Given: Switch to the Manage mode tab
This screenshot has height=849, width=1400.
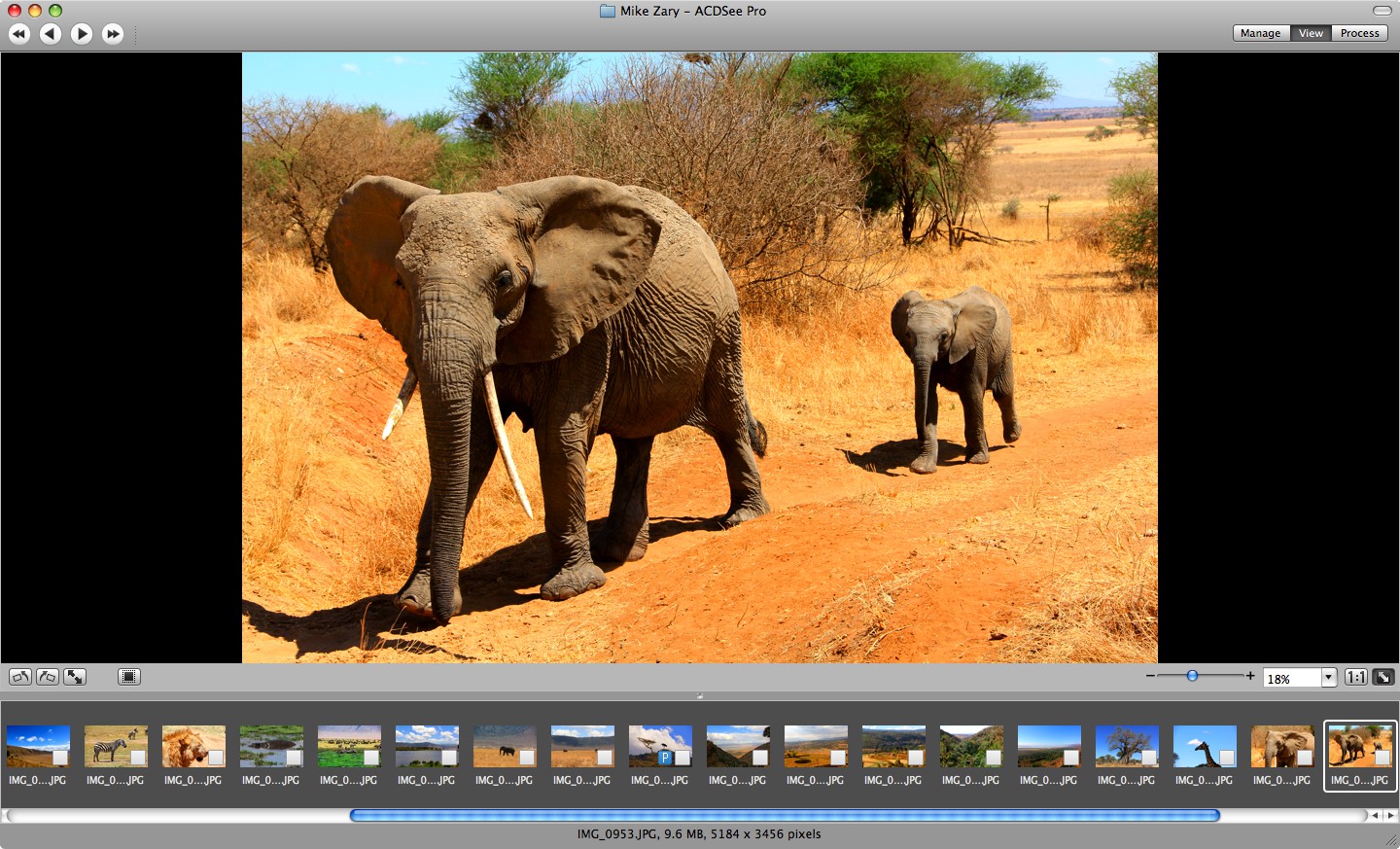Looking at the screenshot, I should 1260,33.
